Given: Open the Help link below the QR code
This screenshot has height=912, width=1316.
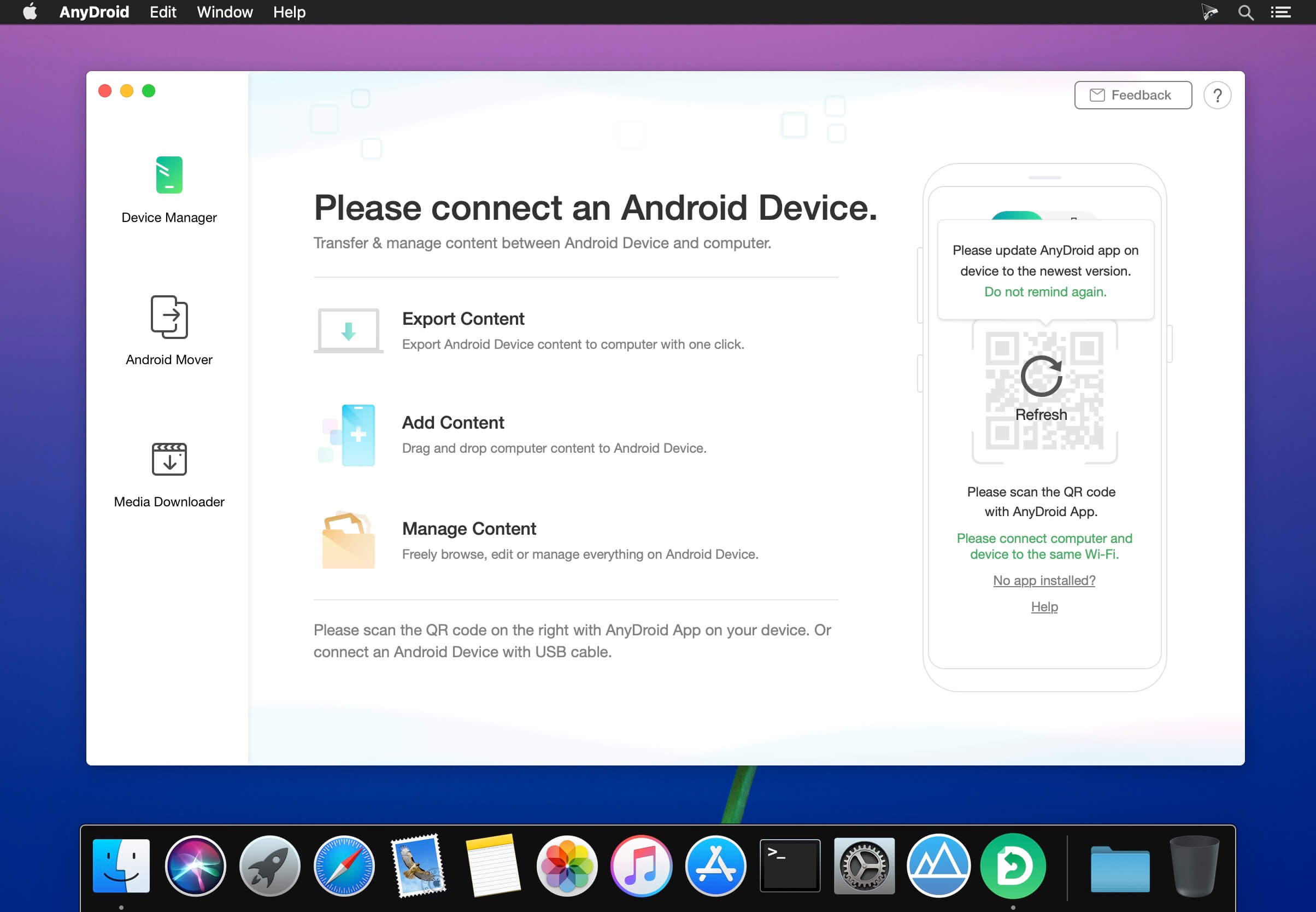Looking at the screenshot, I should 1044,606.
